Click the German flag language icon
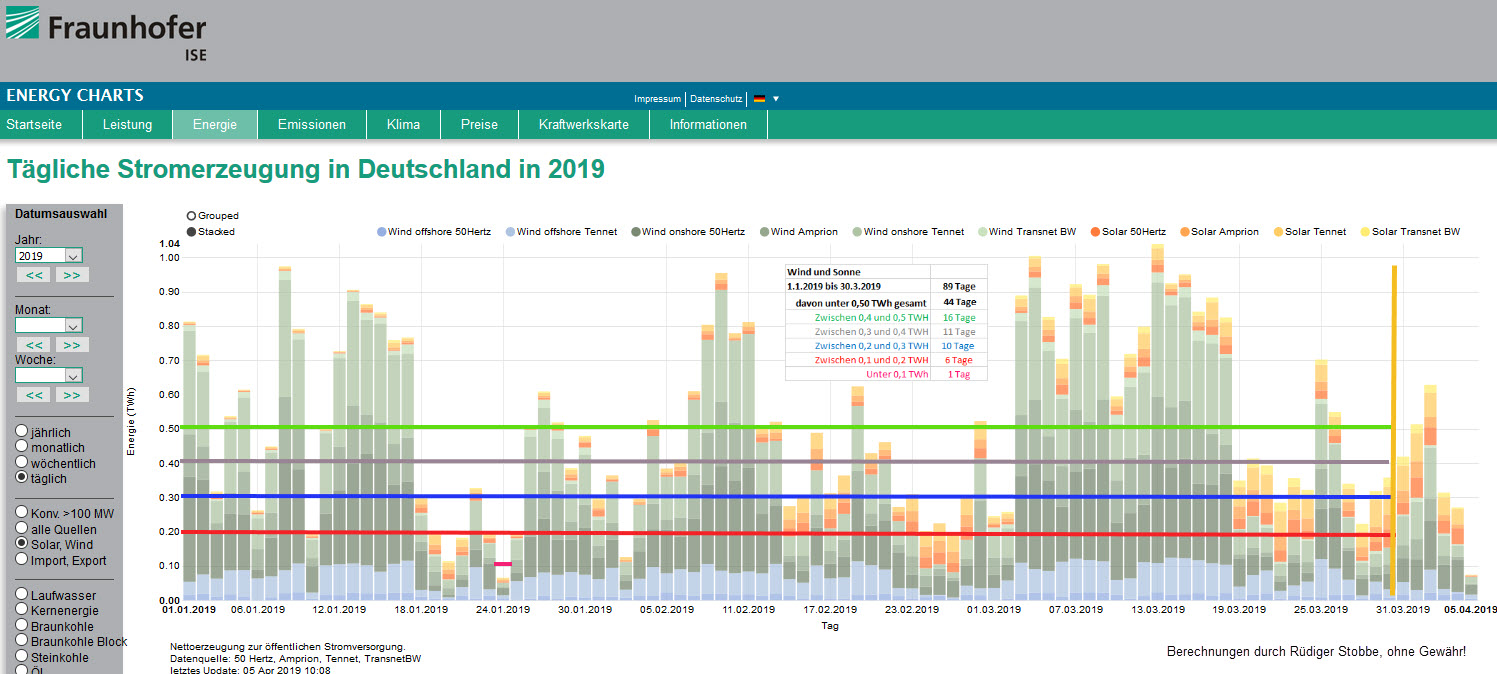 (759, 99)
